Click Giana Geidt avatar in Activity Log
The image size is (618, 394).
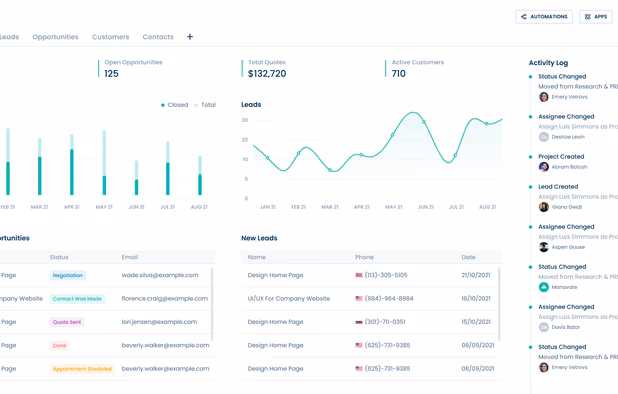tap(544, 207)
